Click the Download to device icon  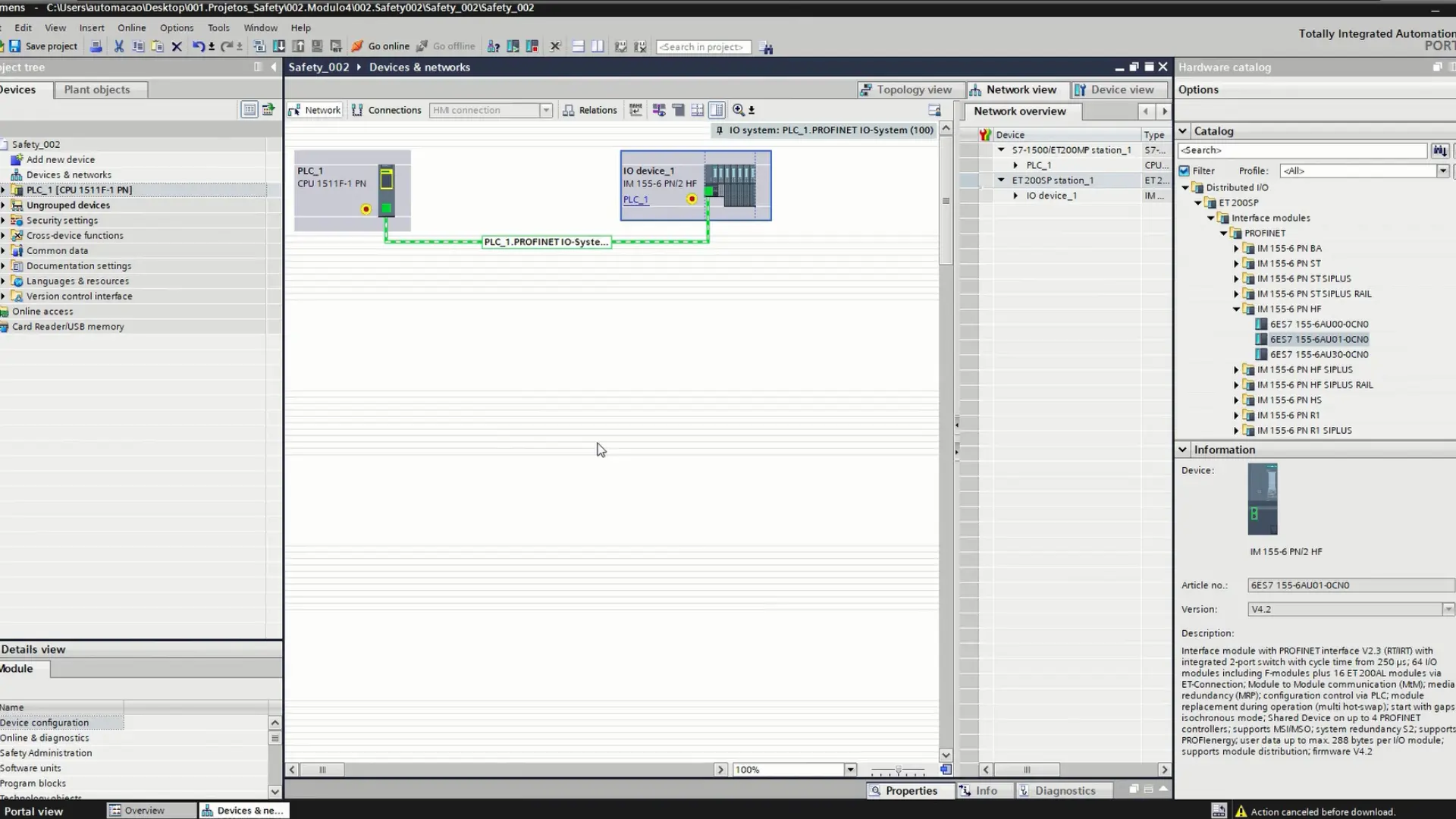point(279,46)
